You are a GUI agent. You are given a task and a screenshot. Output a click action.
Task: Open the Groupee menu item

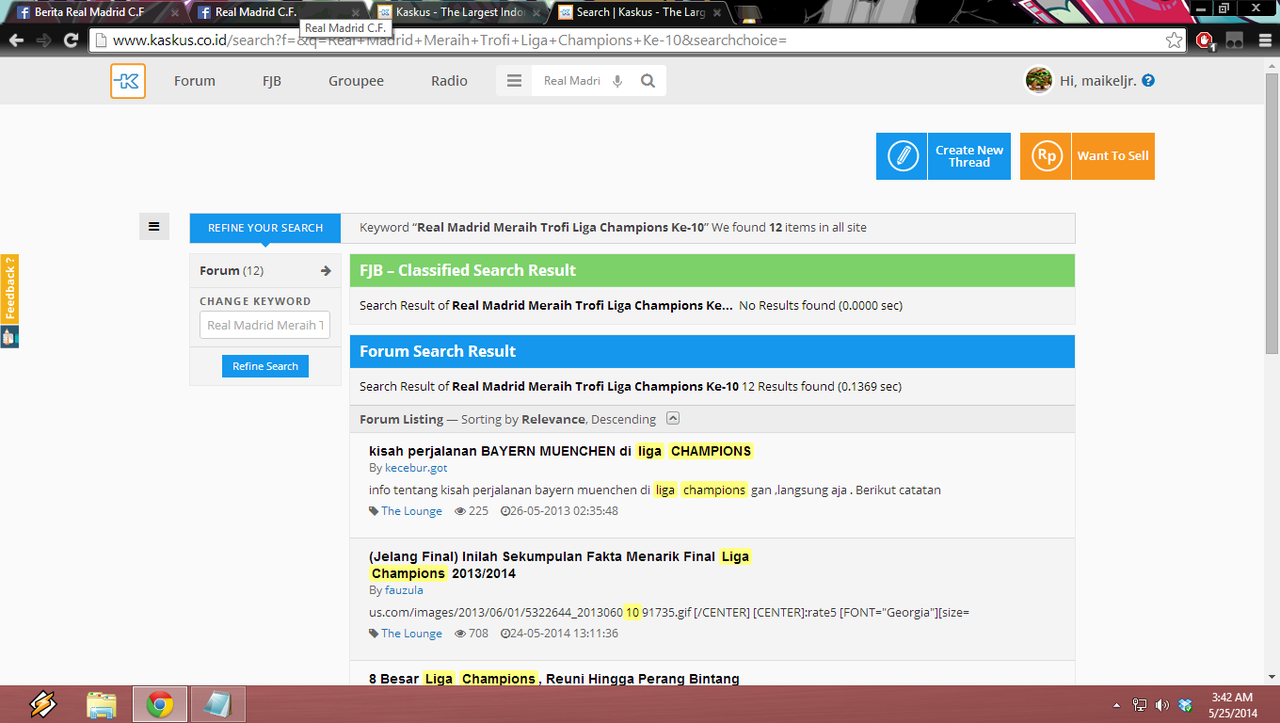pyautogui.click(x=356, y=81)
